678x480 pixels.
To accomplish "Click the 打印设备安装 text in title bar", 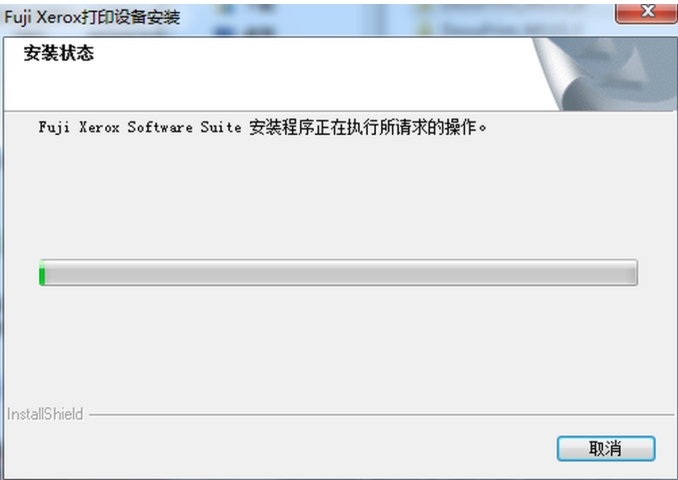I will pos(131,17).
